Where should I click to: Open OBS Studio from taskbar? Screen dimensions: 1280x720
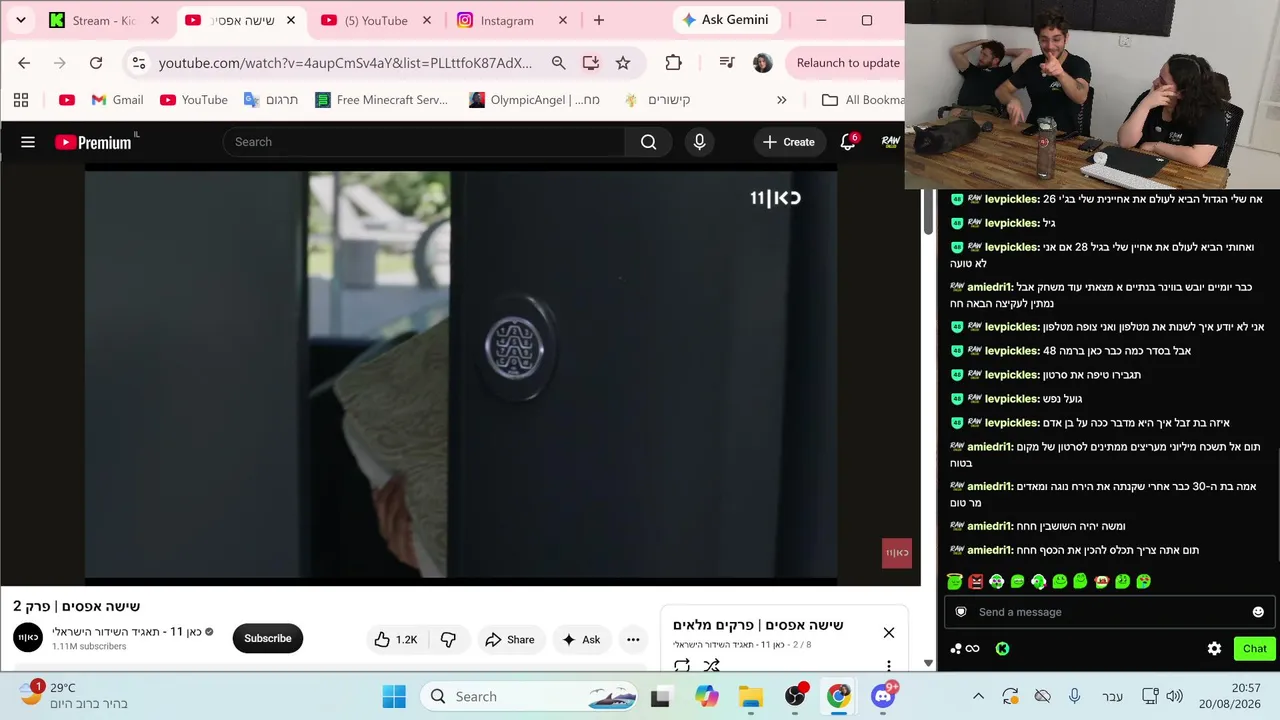tap(795, 696)
